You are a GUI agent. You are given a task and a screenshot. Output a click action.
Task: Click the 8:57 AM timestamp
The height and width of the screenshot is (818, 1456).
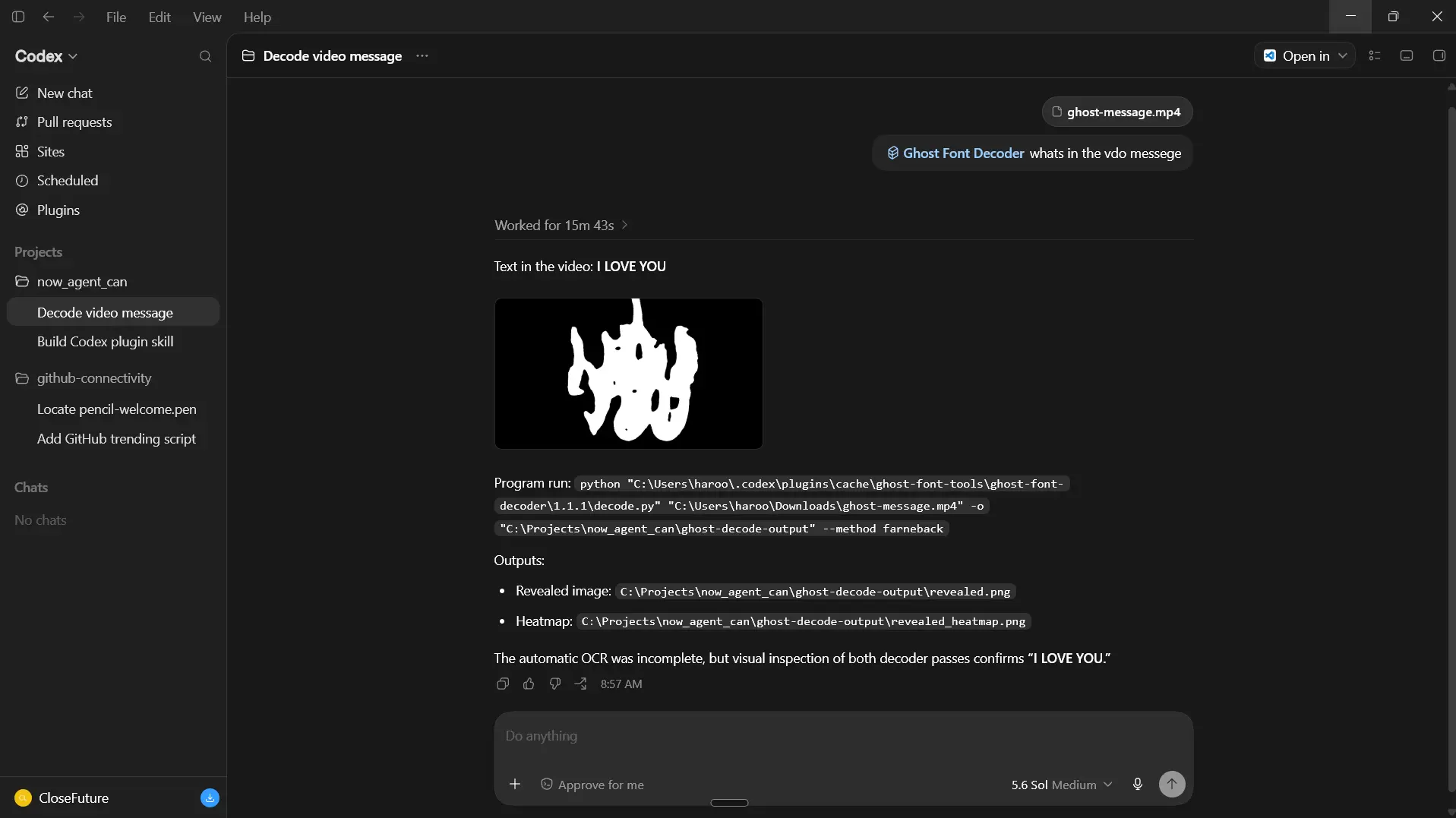tap(621, 684)
